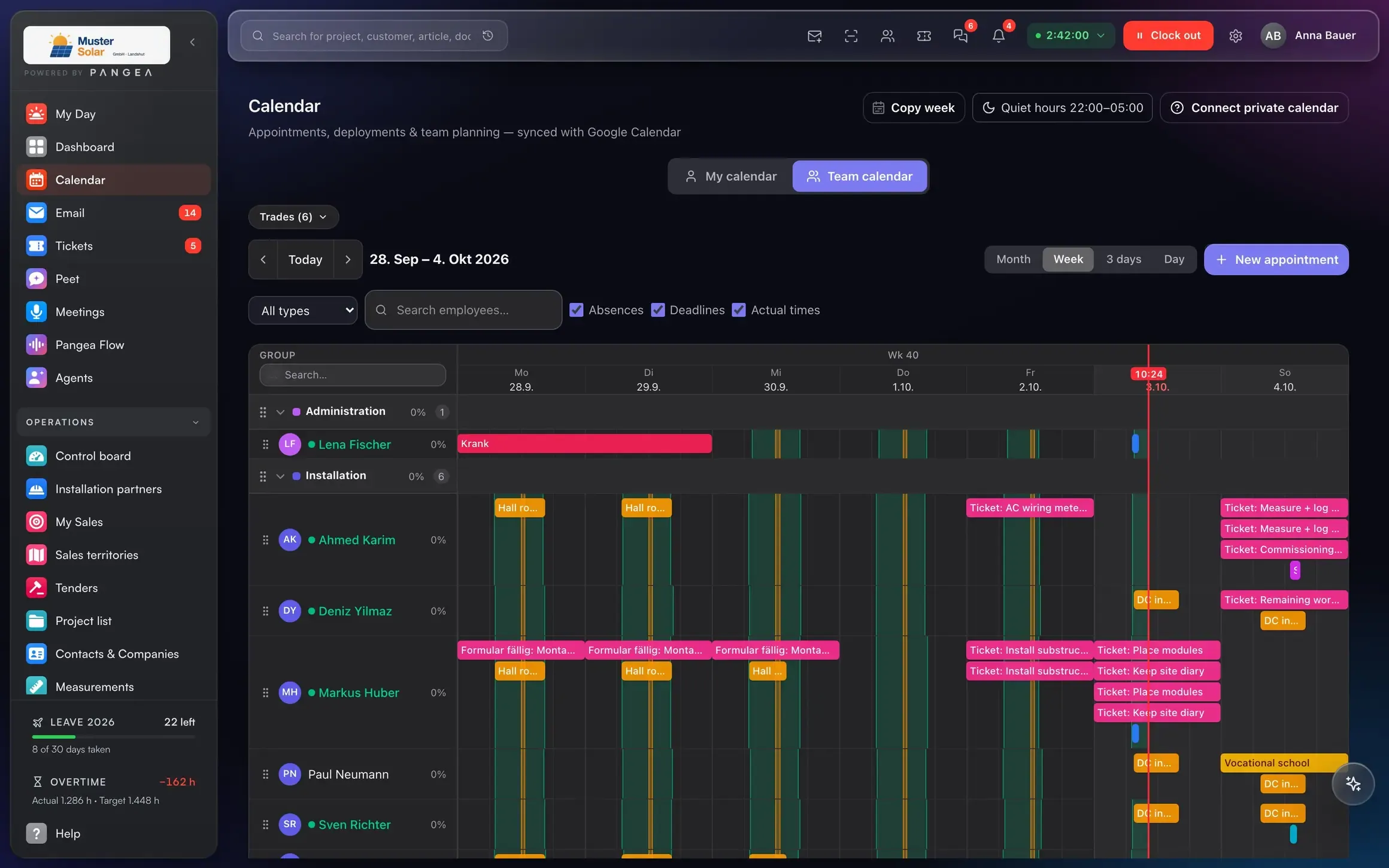1389x868 pixels.
Task: Click the Krank absence bar for Lena Fischer
Action: click(x=584, y=444)
